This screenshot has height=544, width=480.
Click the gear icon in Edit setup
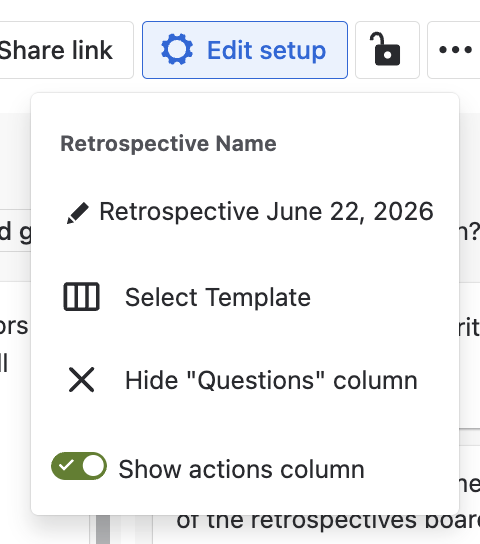pyautogui.click(x=177, y=49)
